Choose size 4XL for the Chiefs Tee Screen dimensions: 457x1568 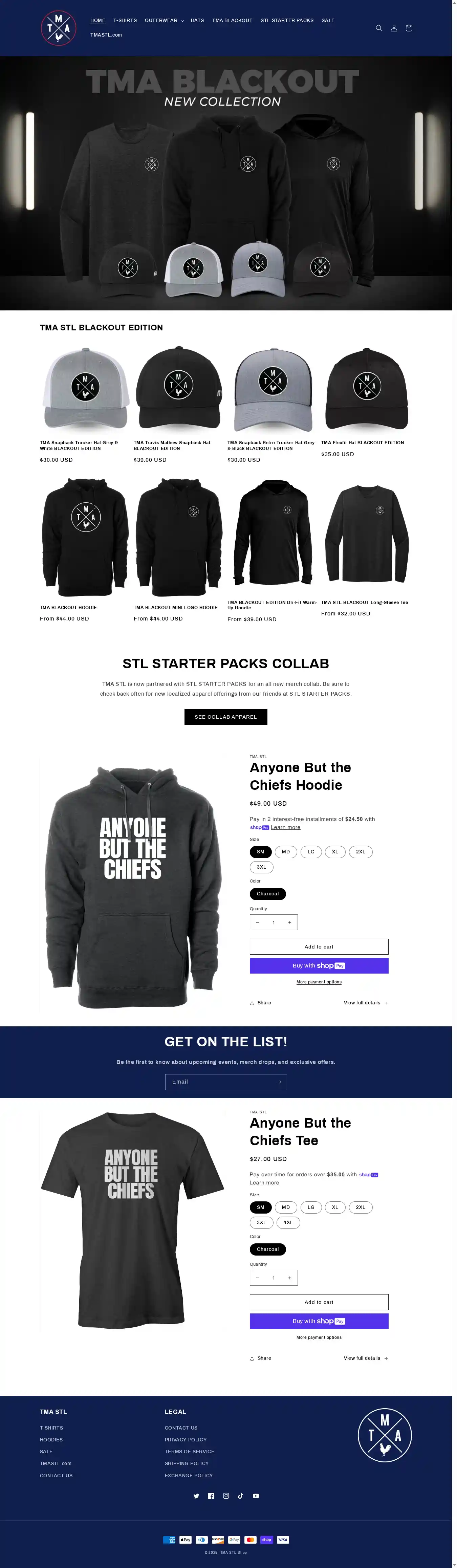tap(288, 1222)
